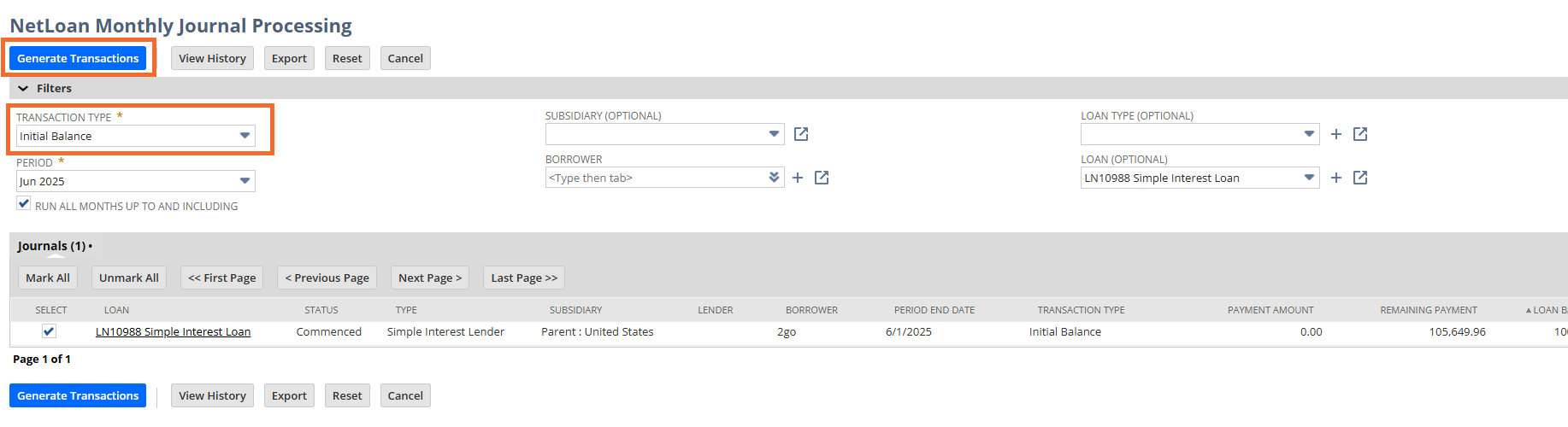This screenshot has height=427, width=1568.
Task: Click Borrower double-chevron list icon
Action: tap(774, 178)
